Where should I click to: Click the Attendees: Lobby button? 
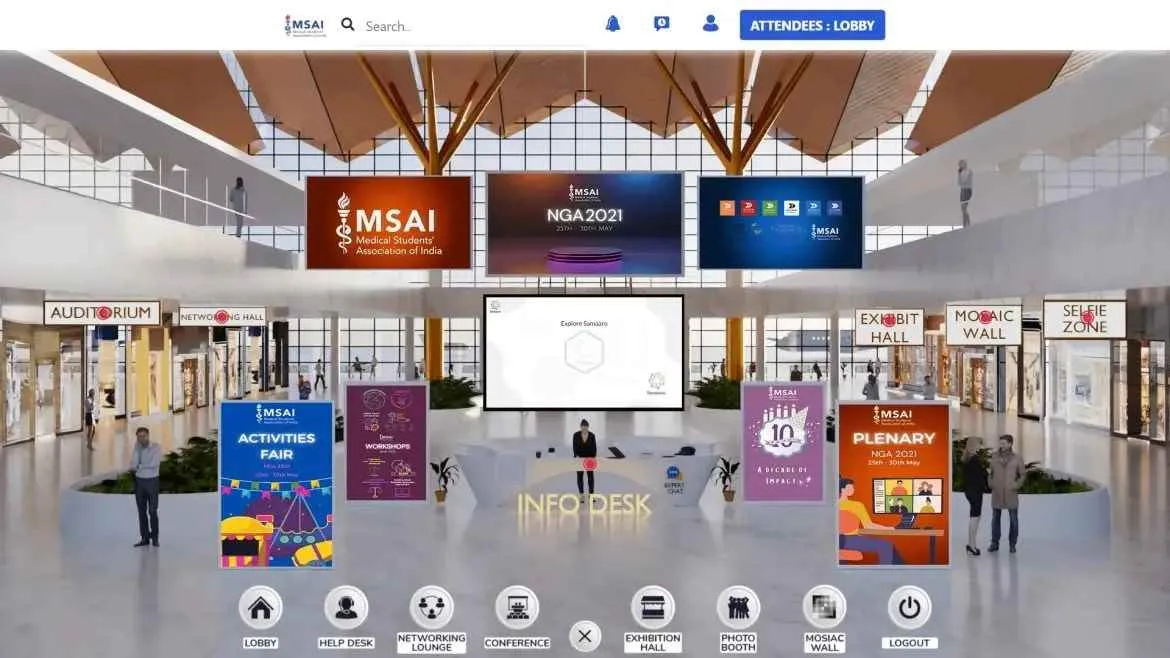point(812,25)
